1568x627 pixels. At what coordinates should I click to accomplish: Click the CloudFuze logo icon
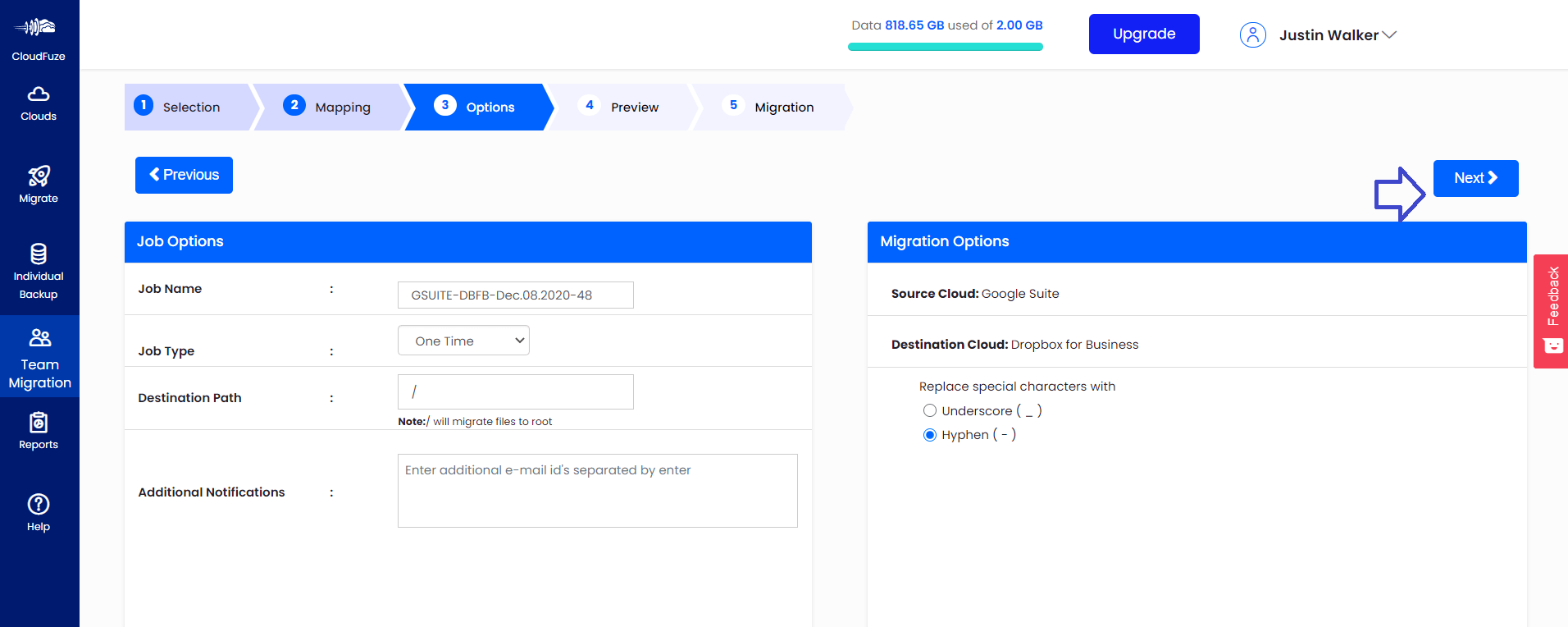pos(35,27)
